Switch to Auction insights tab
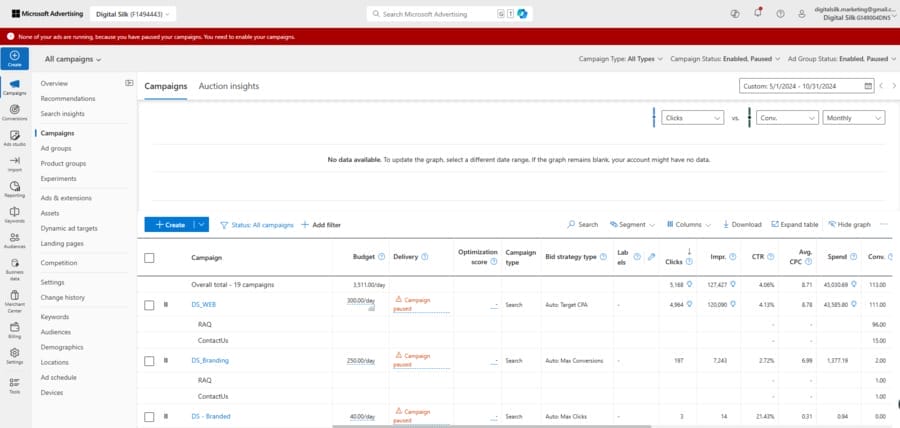Image resolution: width=900 pixels, height=428 pixels. tap(228, 86)
